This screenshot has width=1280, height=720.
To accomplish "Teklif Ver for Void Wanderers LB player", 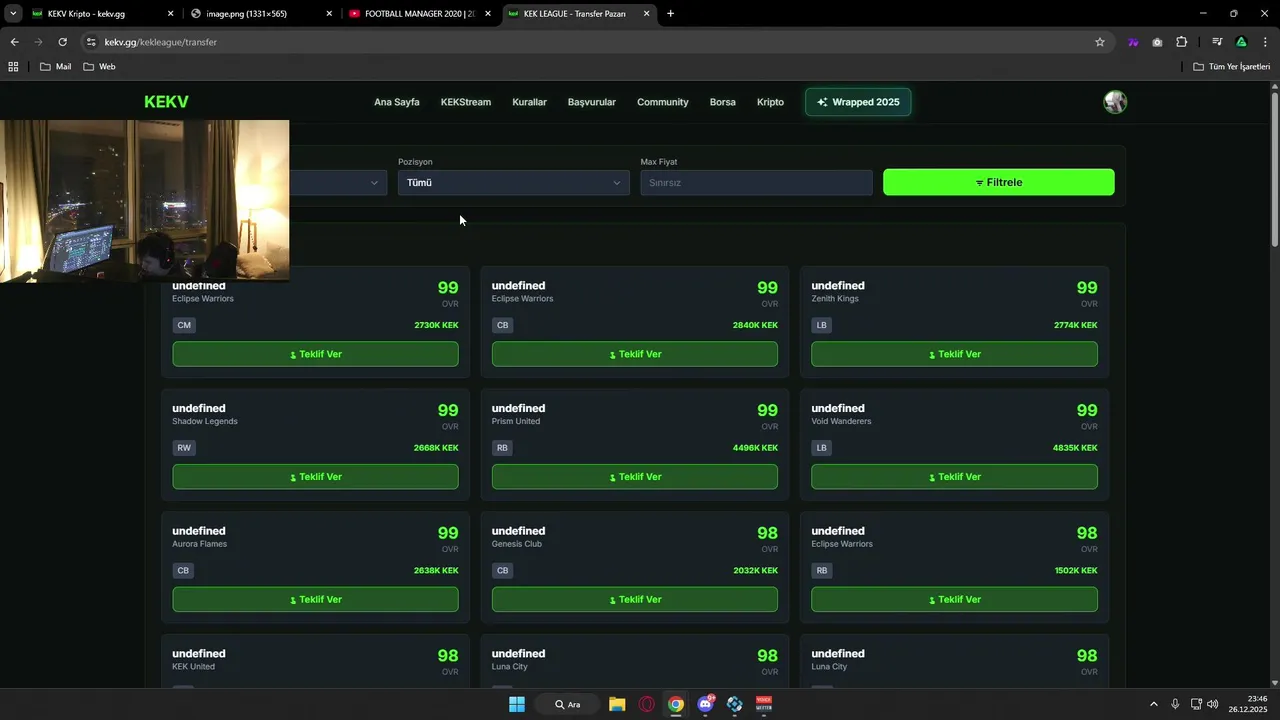I will tap(954, 477).
